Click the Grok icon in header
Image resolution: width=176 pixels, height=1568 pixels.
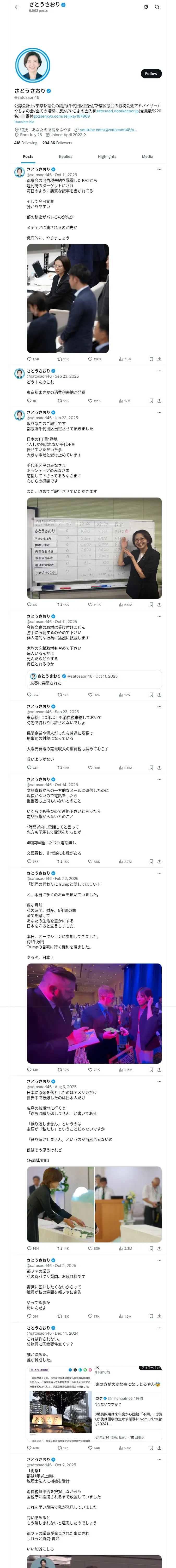coord(146,7)
